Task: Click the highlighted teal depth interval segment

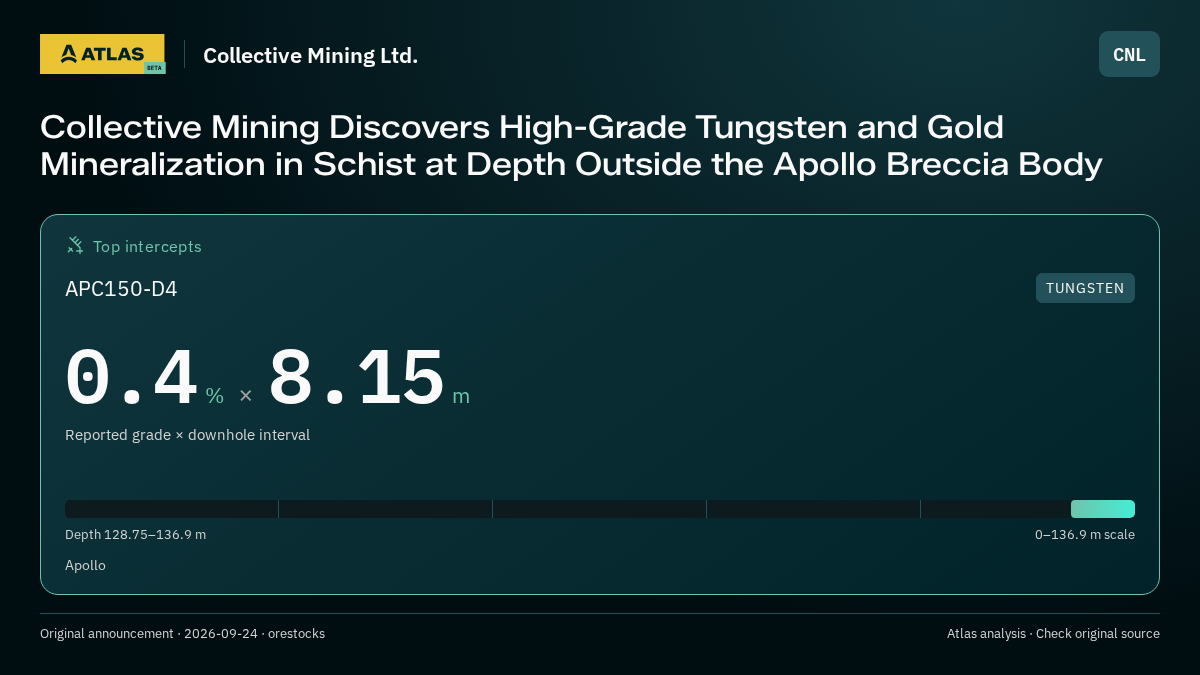Action: coord(1103,509)
